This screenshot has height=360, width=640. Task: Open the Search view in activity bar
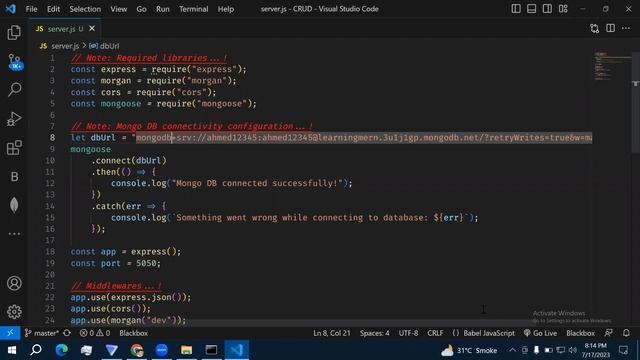click(14, 90)
